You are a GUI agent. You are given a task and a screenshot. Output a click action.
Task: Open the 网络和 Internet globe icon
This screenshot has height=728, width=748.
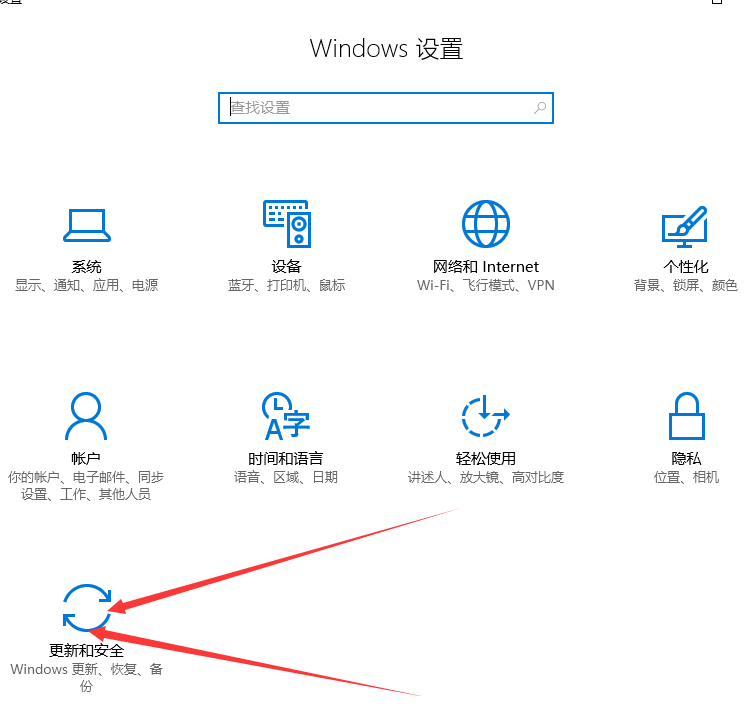click(x=486, y=224)
